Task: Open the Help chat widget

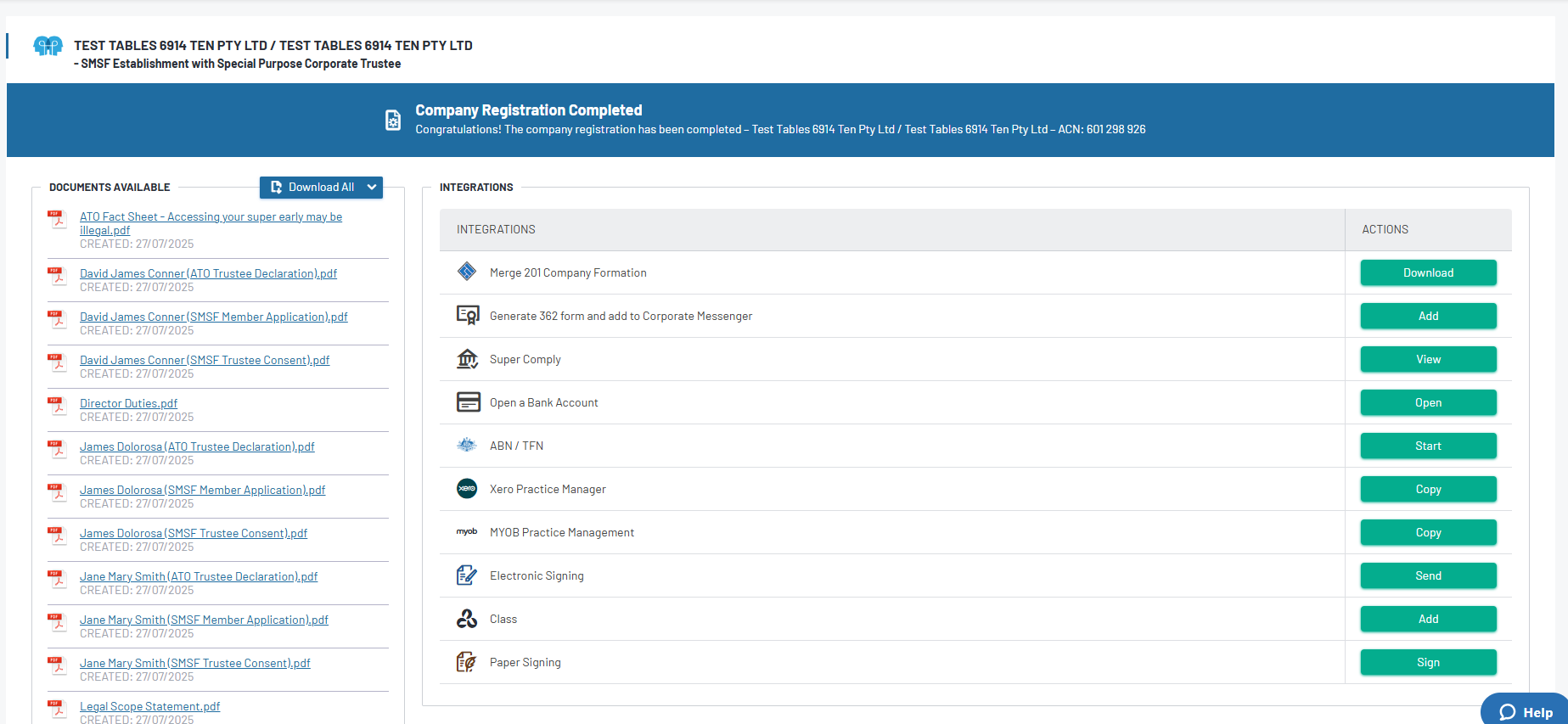Action: click(1526, 711)
